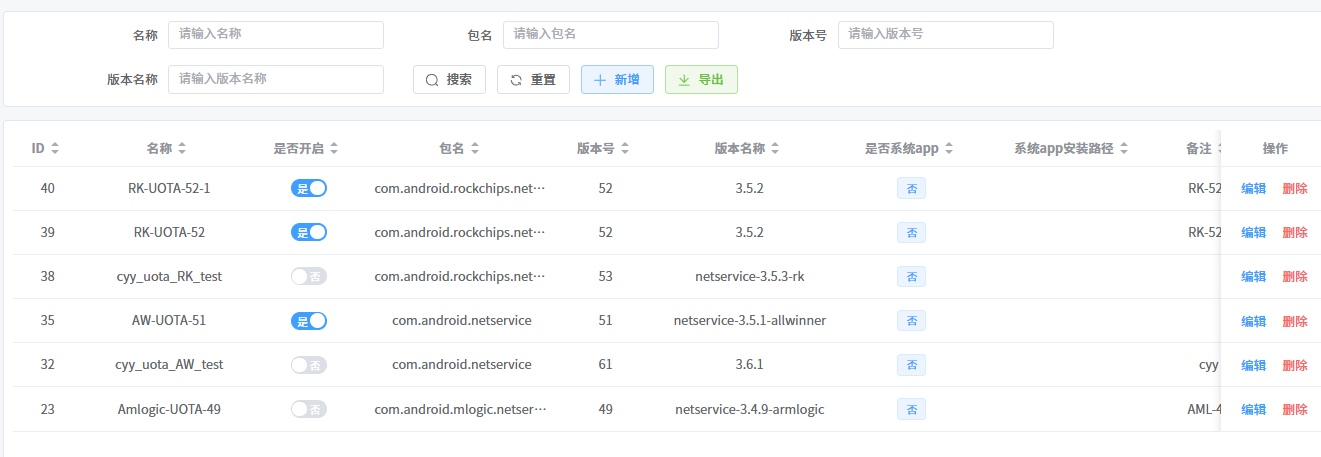Focus the 版本号 version number input
This screenshot has height=457, width=1321.
click(946, 34)
